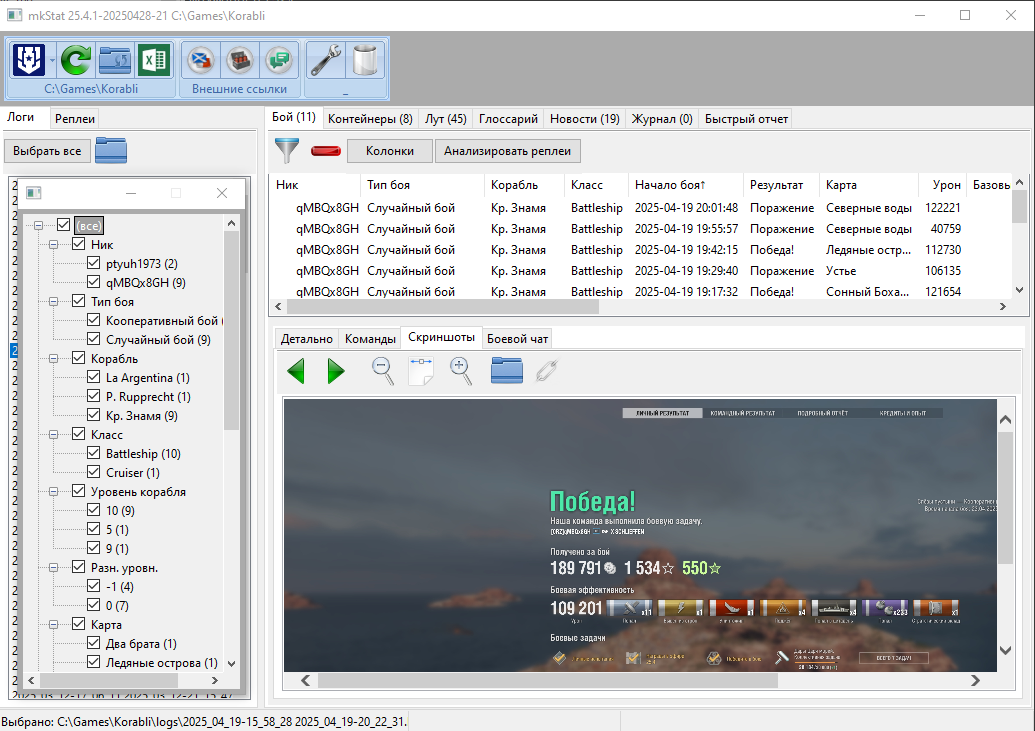The height and width of the screenshot is (731, 1035).
Task: Export data with the Excel icon
Action: pyautogui.click(x=154, y=60)
